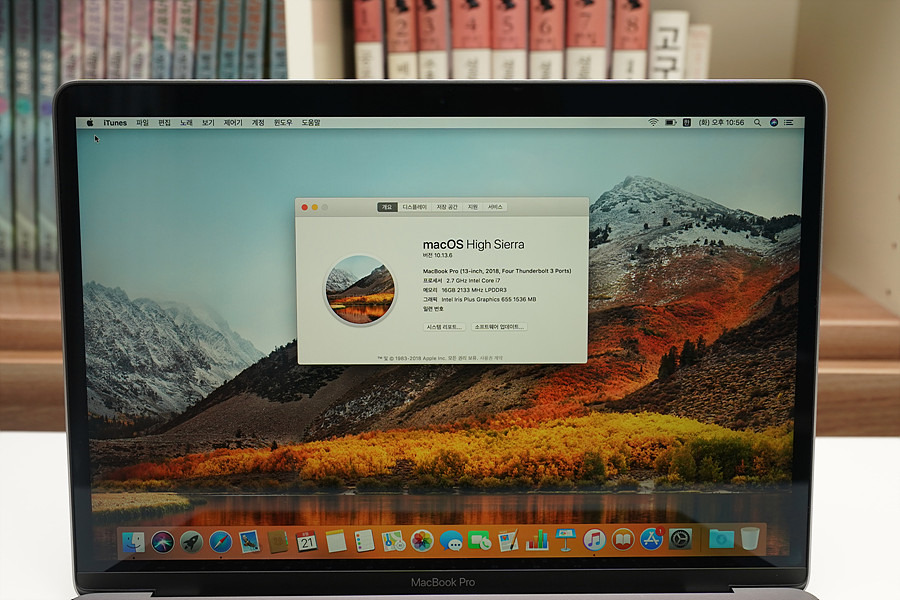Click Wi-Fi status icon in menu bar
This screenshot has height=600, width=900.
click(x=653, y=122)
